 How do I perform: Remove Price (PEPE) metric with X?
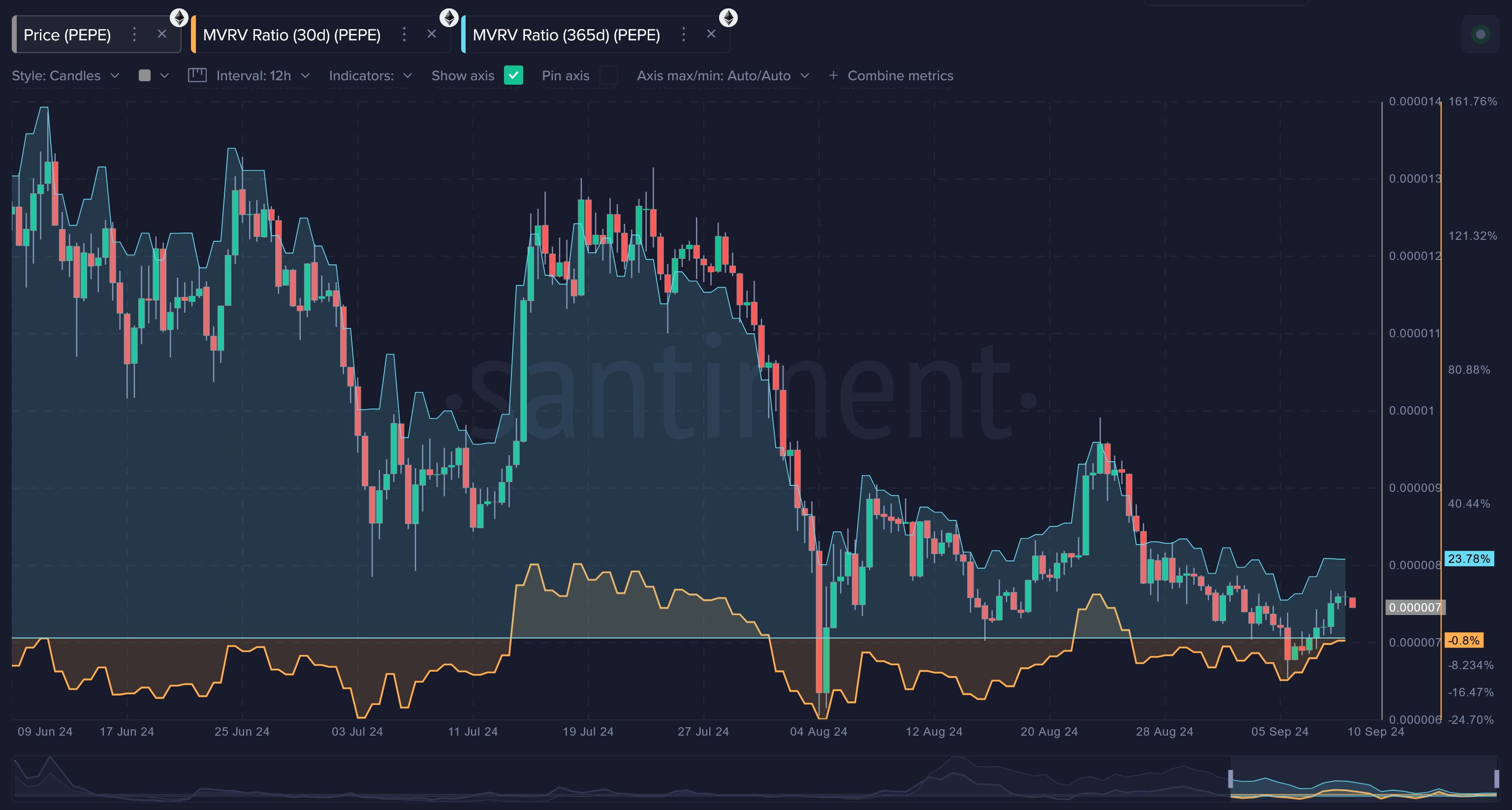pyautogui.click(x=162, y=34)
